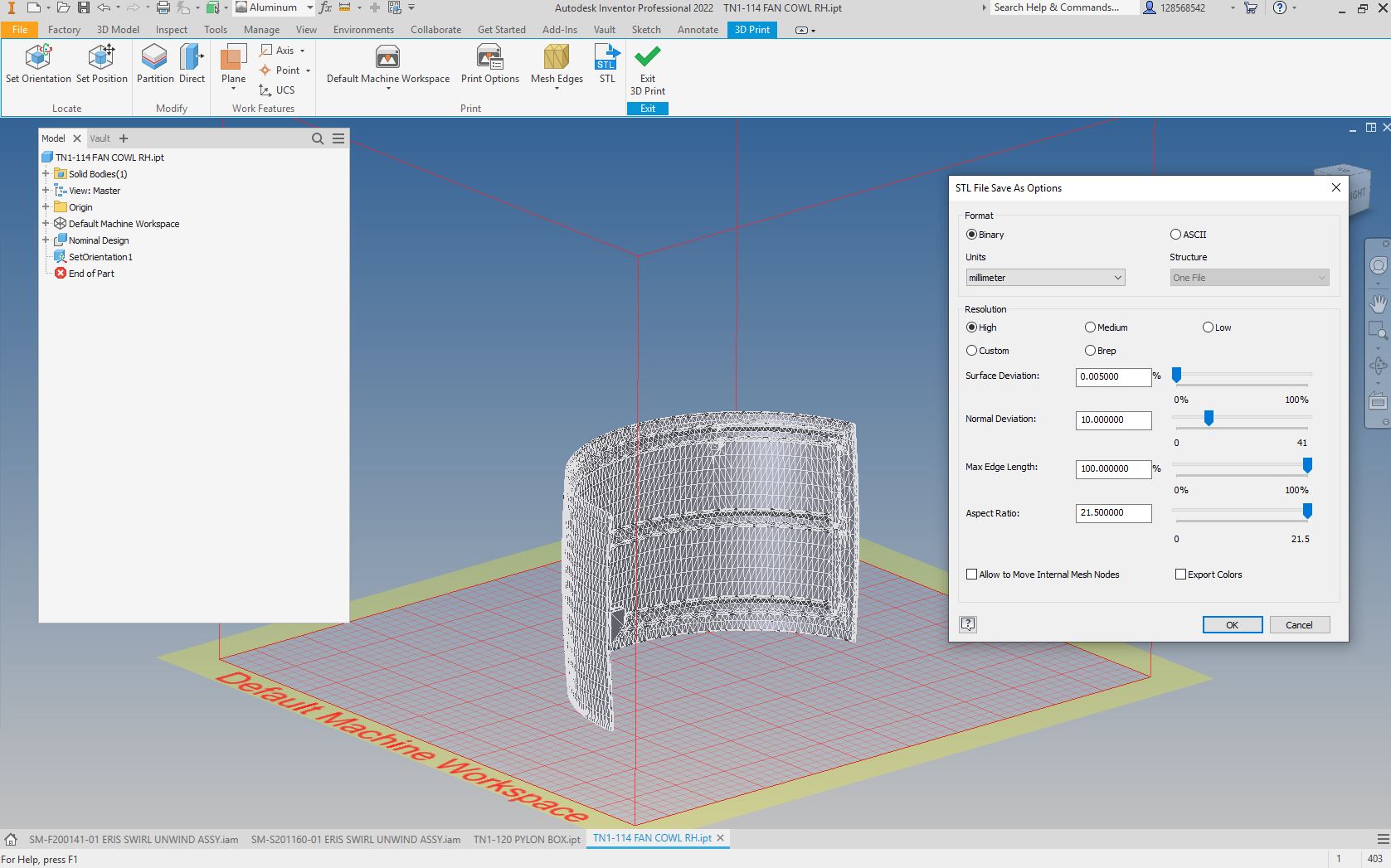This screenshot has width=1391, height=868.
Task: Close the TN1-114 FAN COWL RH.ipt tab
Action: coord(721,838)
